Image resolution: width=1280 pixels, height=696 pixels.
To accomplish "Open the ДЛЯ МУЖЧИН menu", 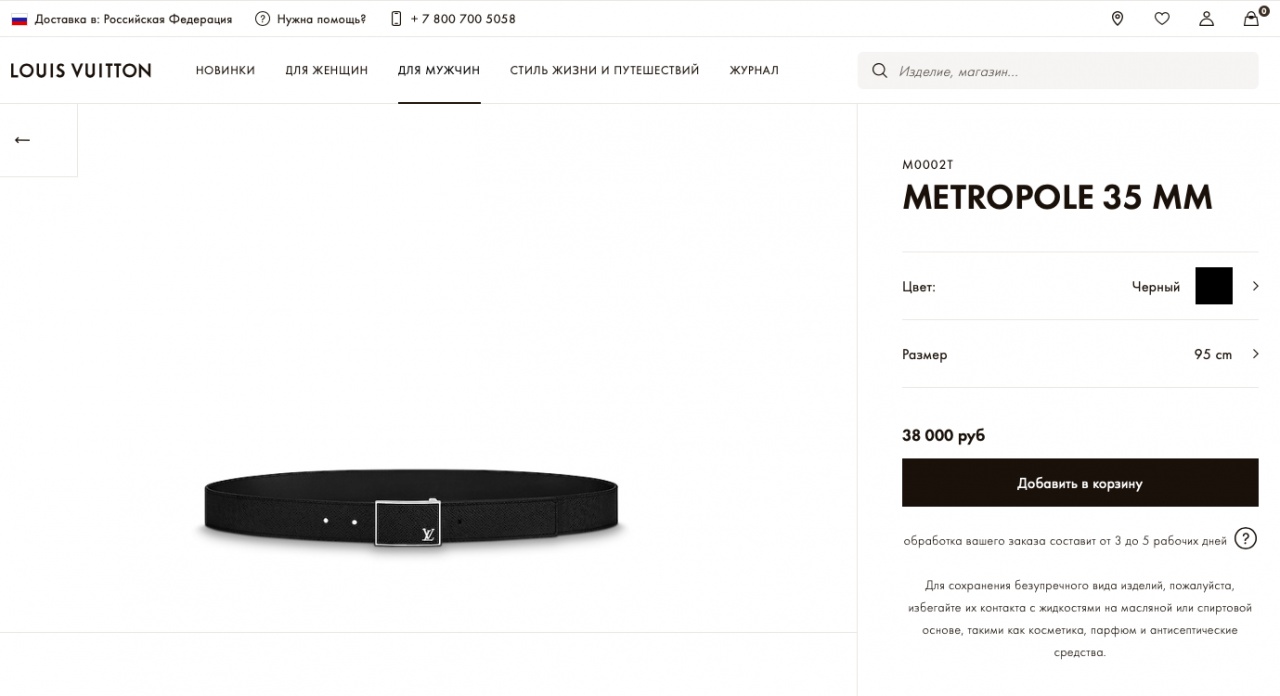I will (x=439, y=70).
